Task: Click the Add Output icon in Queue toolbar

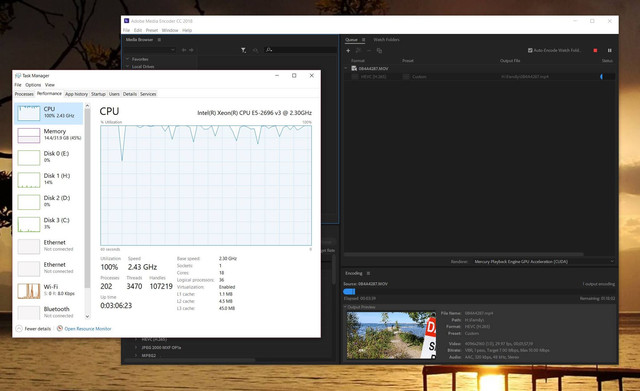Action: [x=358, y=51]
